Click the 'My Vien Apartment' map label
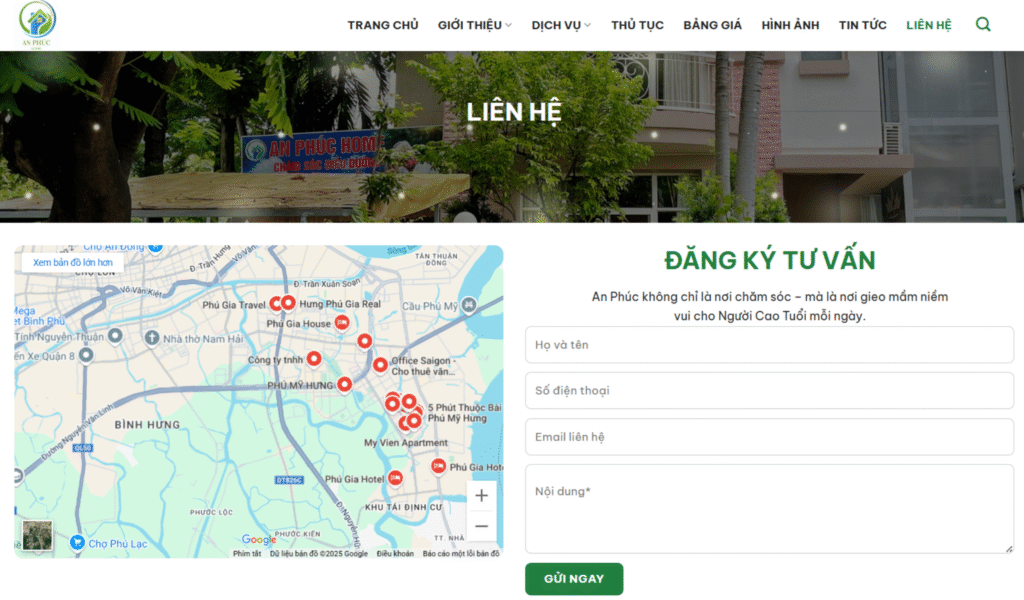Viewport: 1024px width, 600px height. point(406,443)
